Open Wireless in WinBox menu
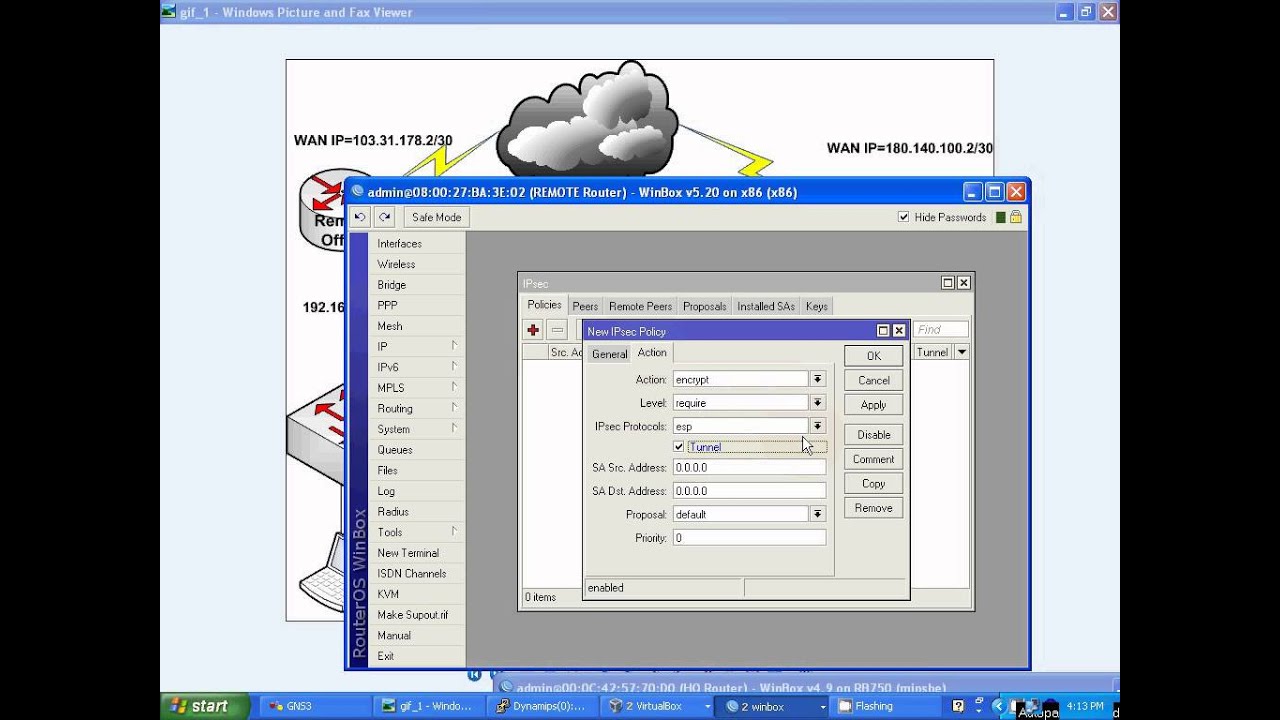The height and width of the screenshot is (720, 1280). [x=417, y=264]
